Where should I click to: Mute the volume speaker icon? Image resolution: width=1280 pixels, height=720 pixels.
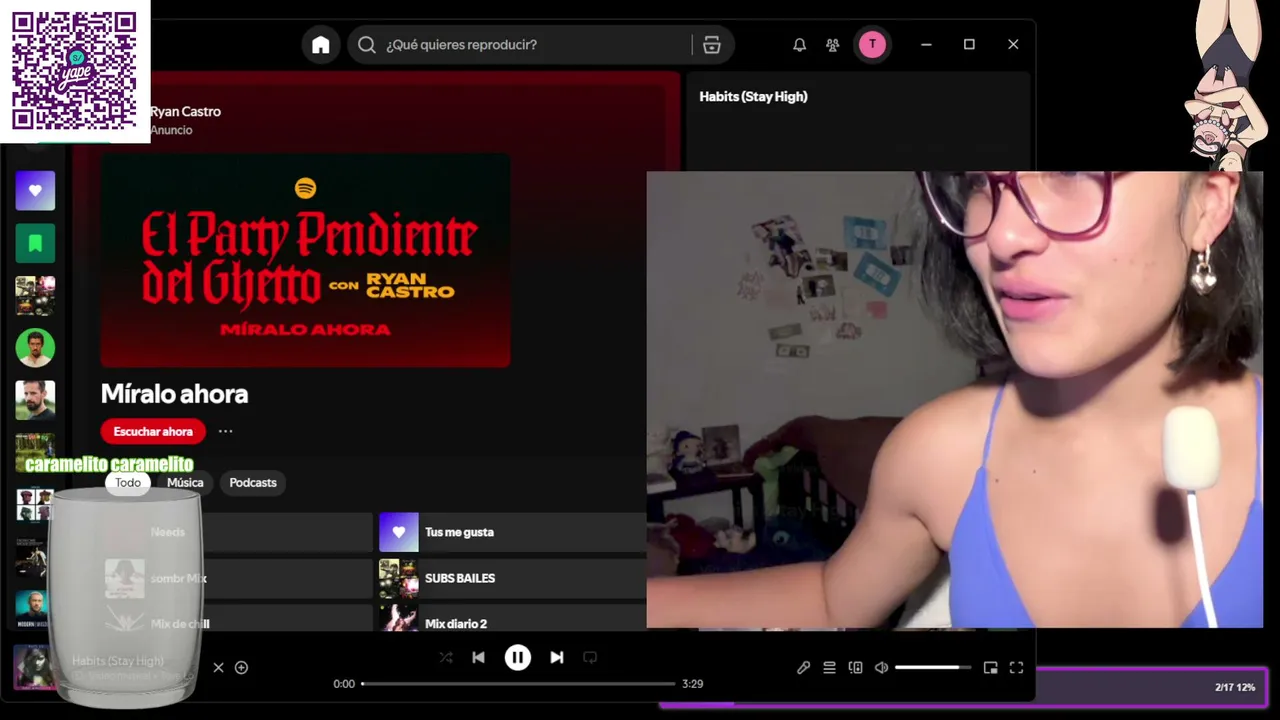tap(881, 668)
